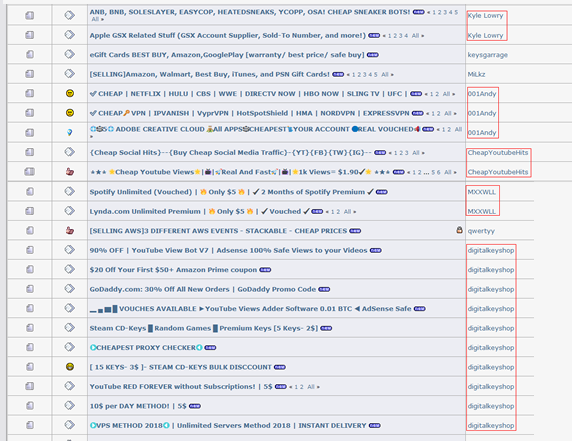This screenshot has width=572, height=441.
Task: Open the GoDaddy Promo Code thread
Action: [x=203, y=289]
